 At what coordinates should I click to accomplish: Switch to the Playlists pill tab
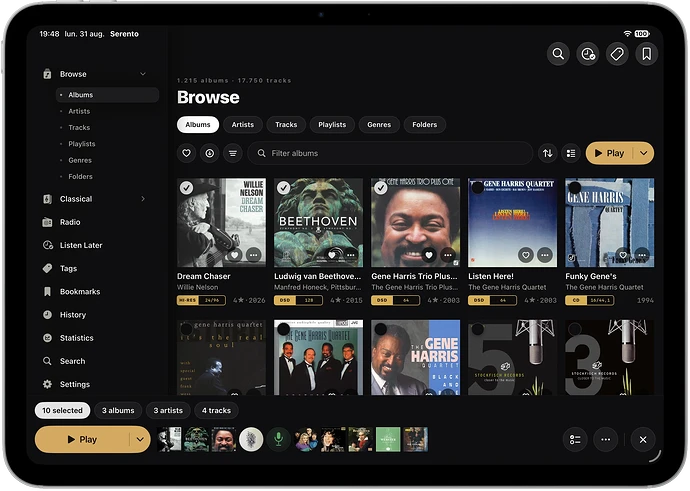tap(332, 125)
